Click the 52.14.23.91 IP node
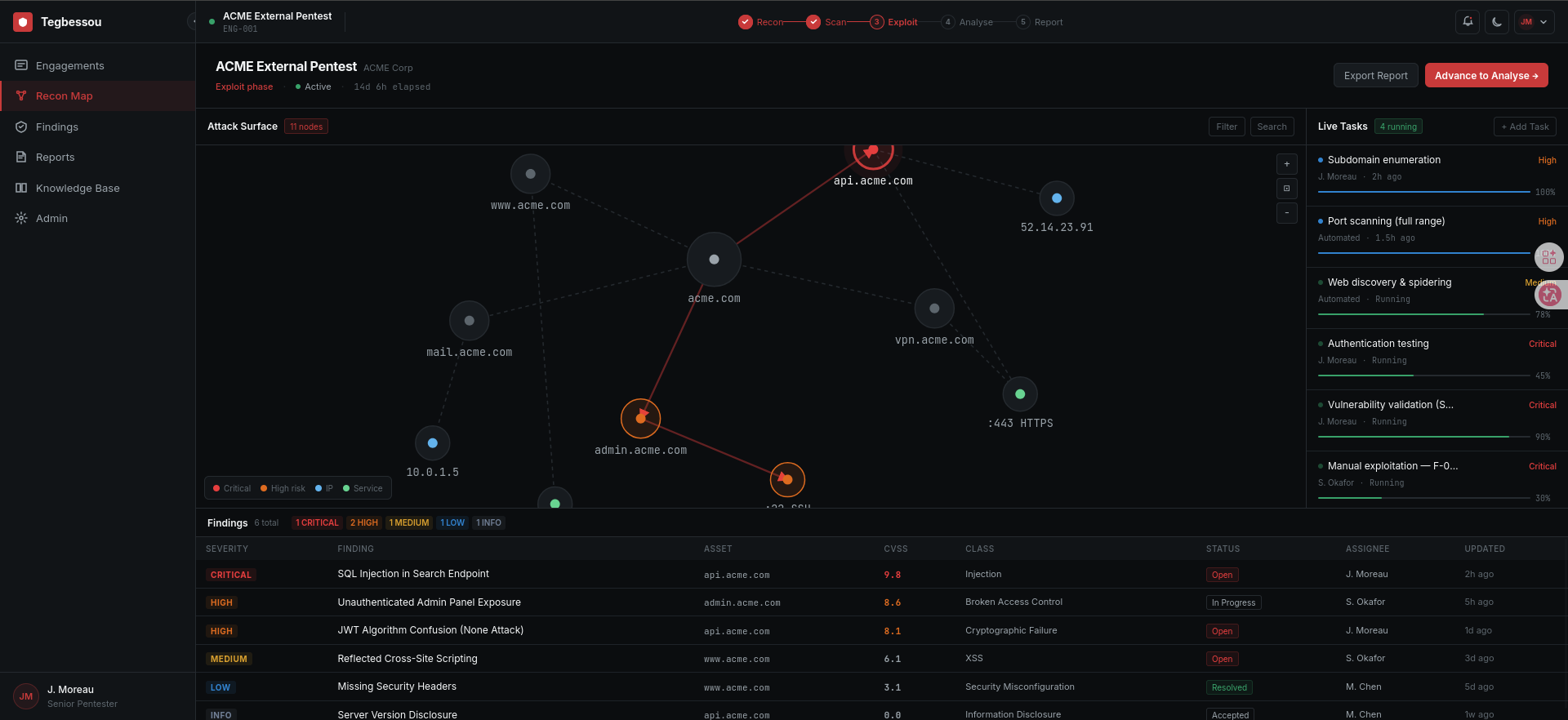 (1057, 198)
